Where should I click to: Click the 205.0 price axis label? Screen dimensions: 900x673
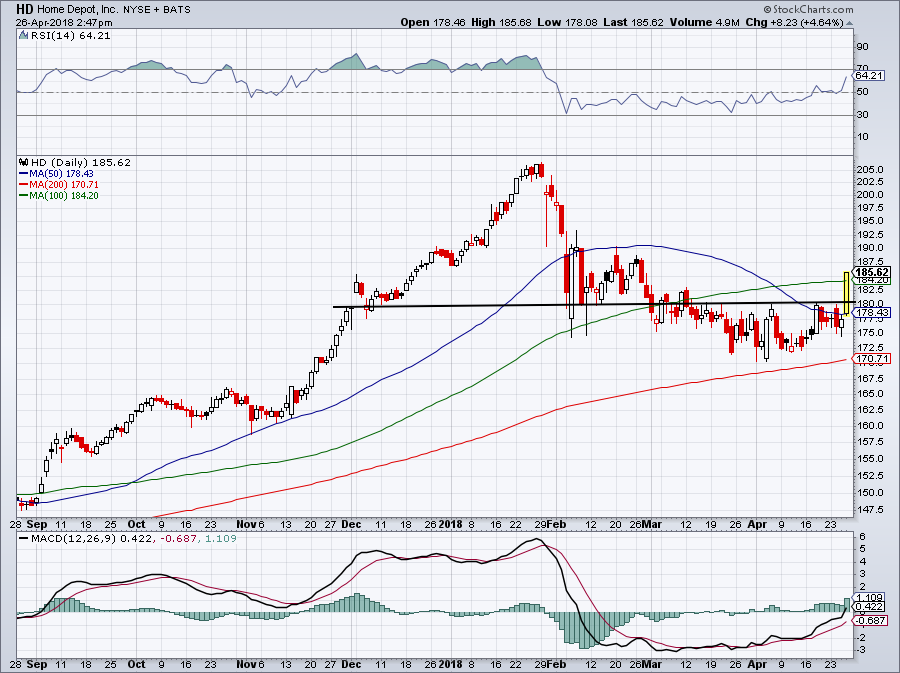[x=871, y=170]
